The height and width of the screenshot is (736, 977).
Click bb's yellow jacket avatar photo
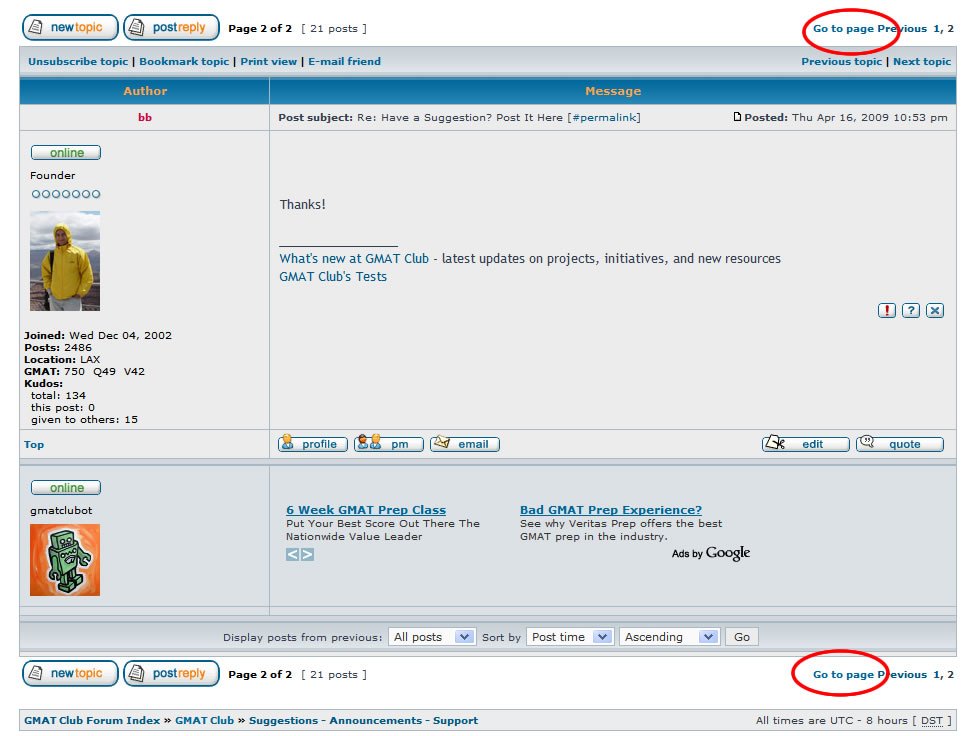tap(65, 260)
